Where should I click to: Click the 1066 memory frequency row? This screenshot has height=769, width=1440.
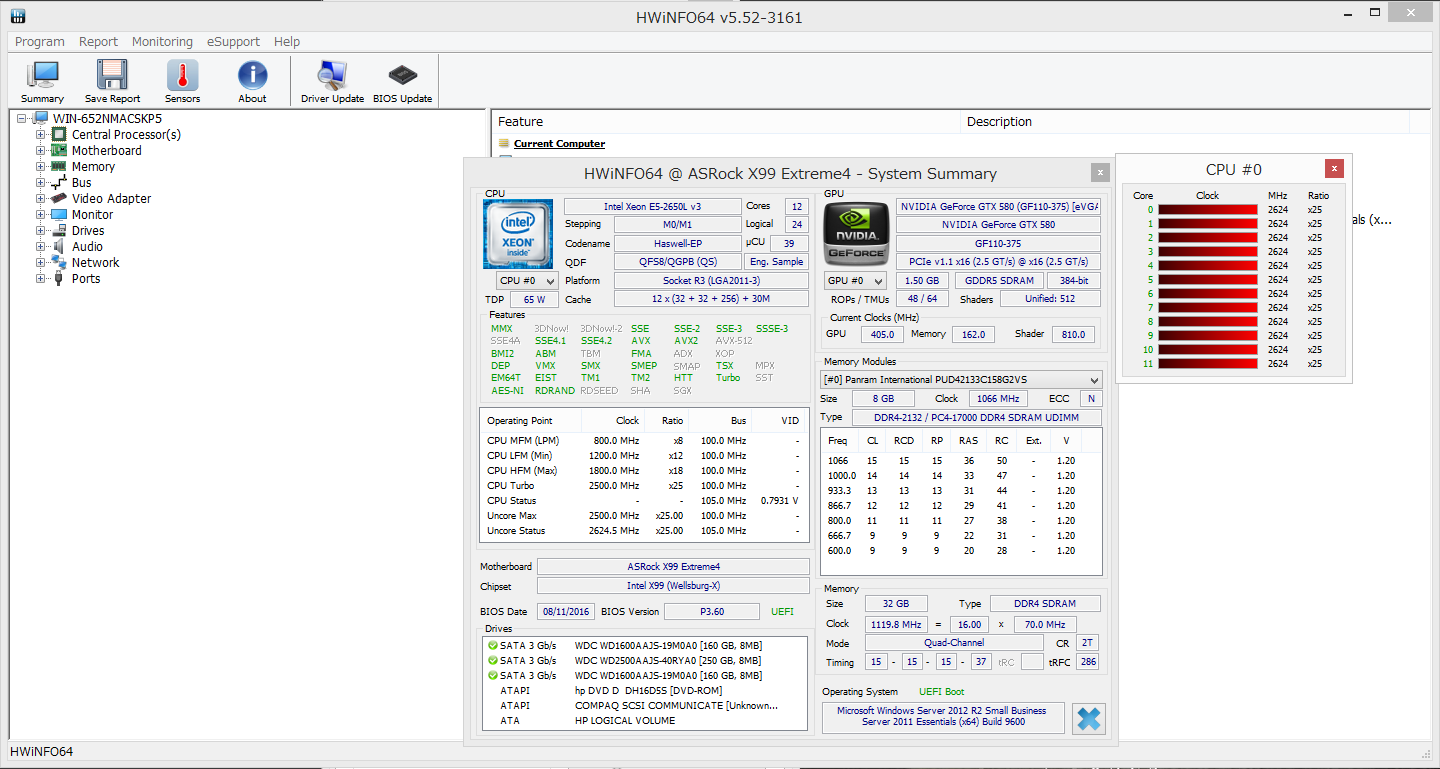click(x=961, y=460)
